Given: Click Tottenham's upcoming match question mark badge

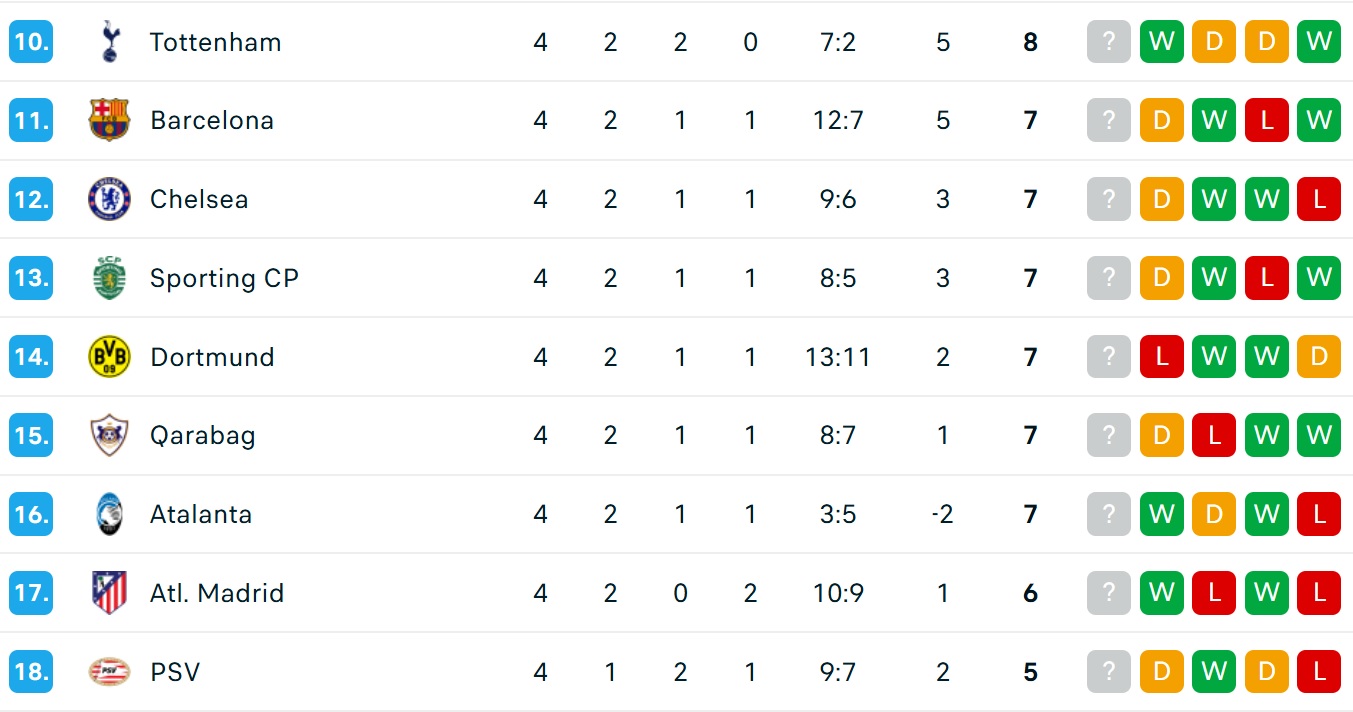Looking at the screenshot, I should [x=1108, y=42].
